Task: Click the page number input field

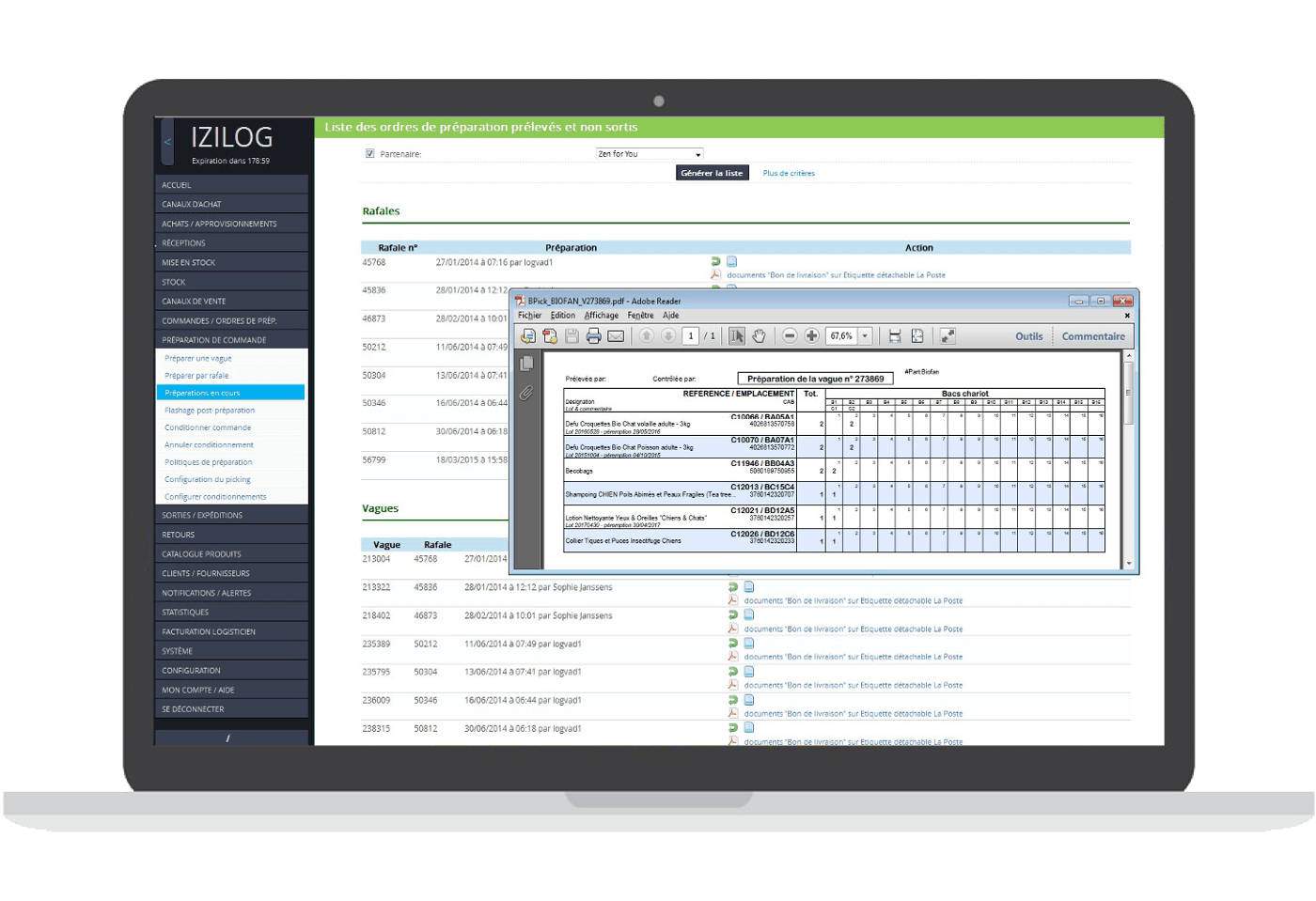Action: (x=691, y=336)
